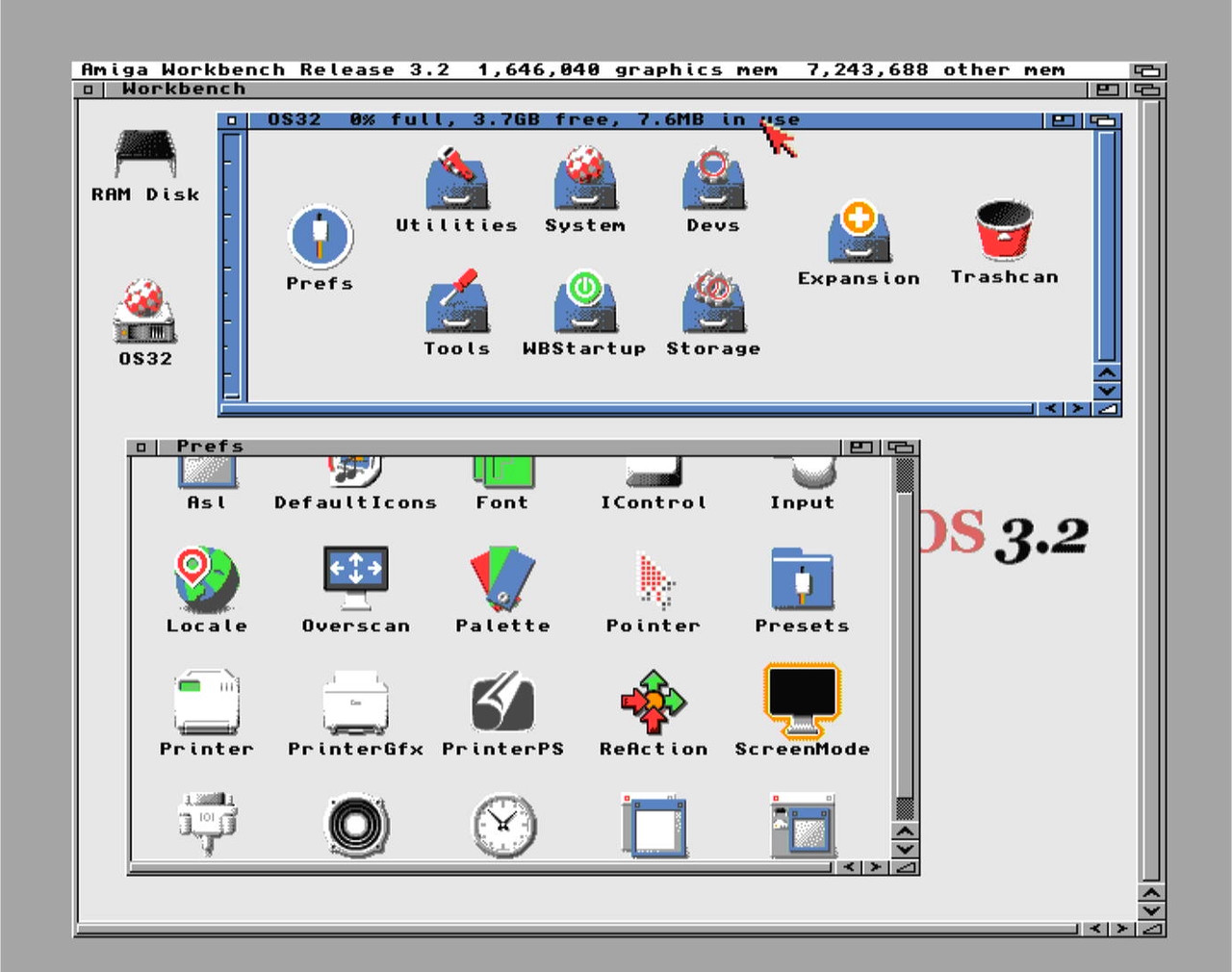
Task: Open the Prefs drawer in OS32 window
Action: coord(320,236)
